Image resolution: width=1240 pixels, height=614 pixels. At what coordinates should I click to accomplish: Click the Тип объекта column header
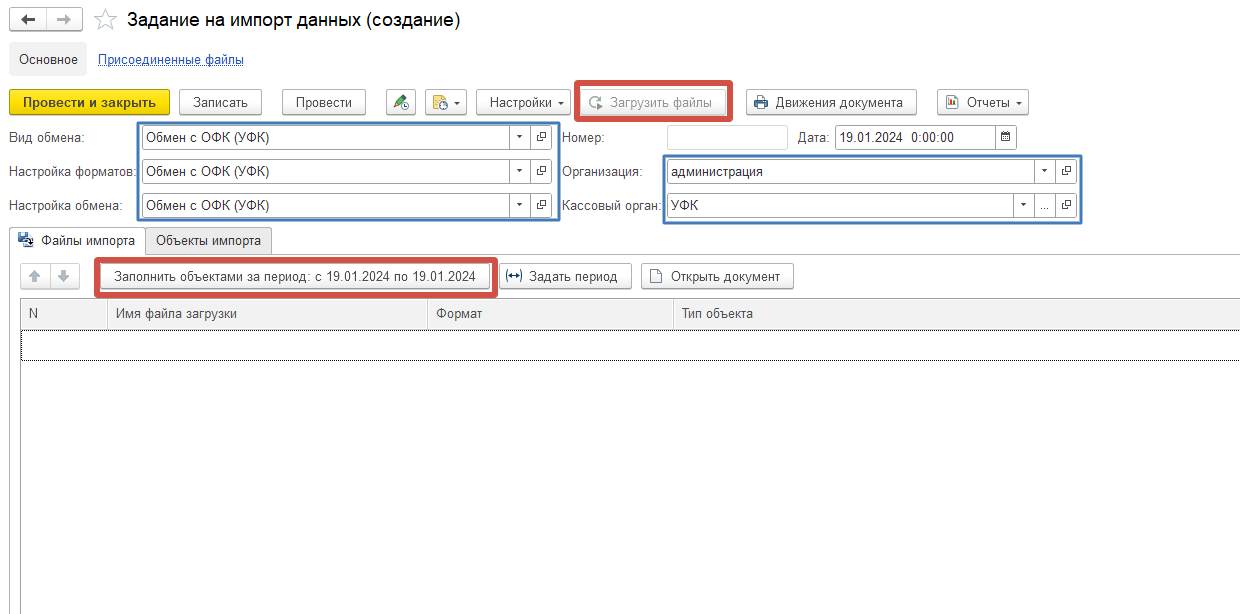click(956, 314)
